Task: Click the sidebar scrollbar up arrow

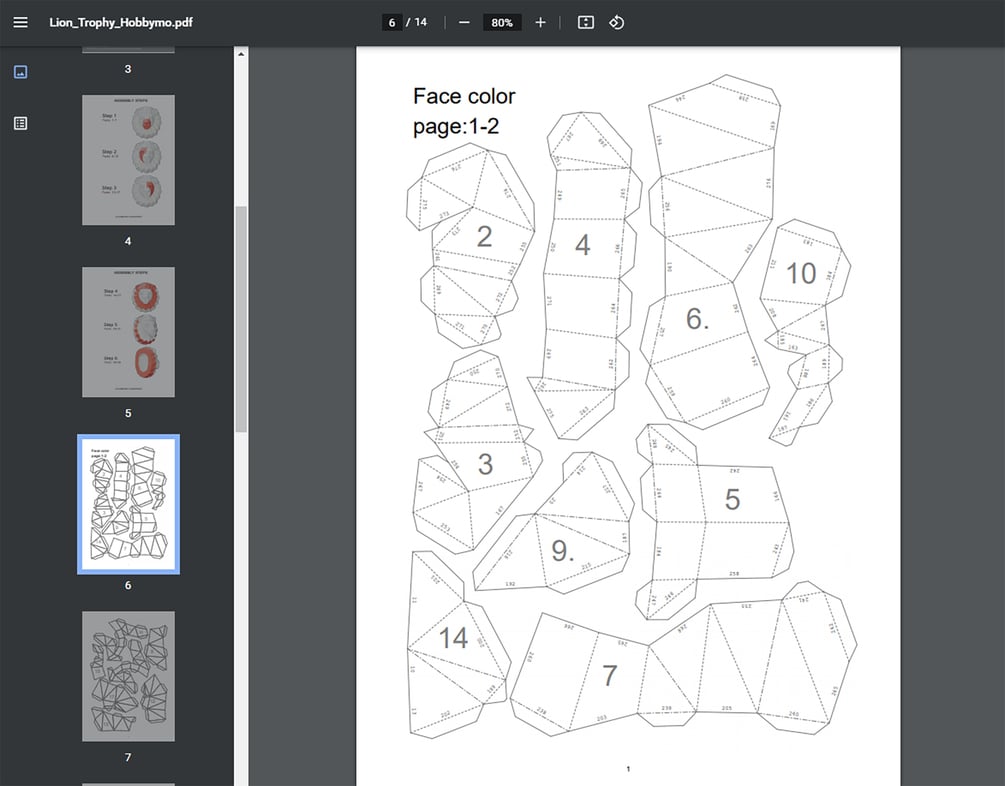Action: coord(241,54)
